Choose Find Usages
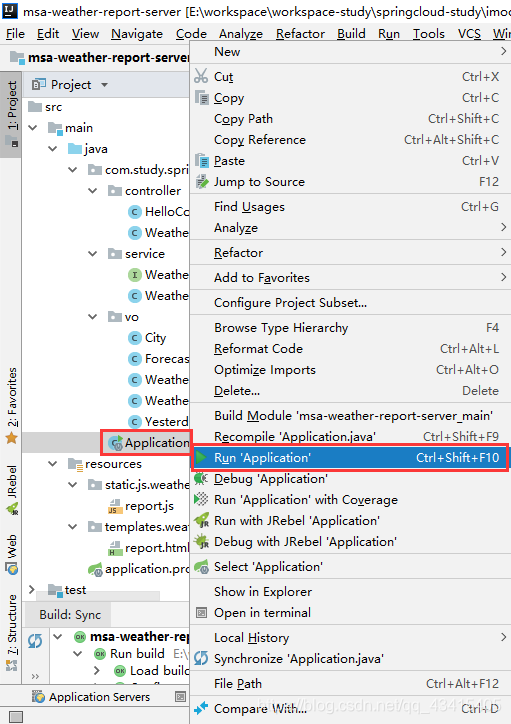511x724 pixels. 350,206
